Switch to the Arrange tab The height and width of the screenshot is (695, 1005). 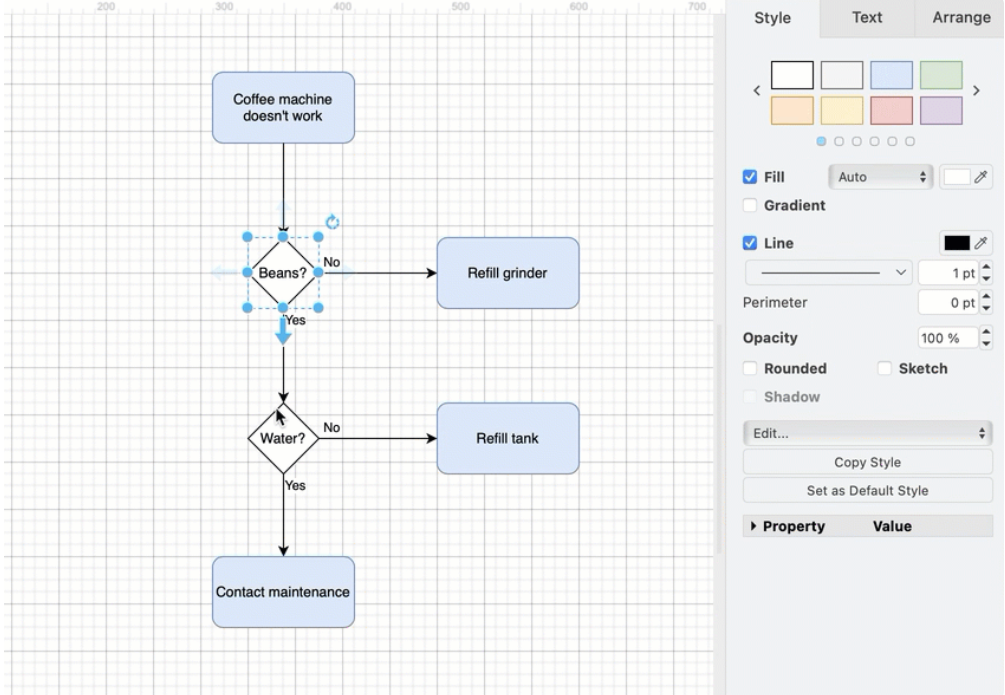pos(960,18)
